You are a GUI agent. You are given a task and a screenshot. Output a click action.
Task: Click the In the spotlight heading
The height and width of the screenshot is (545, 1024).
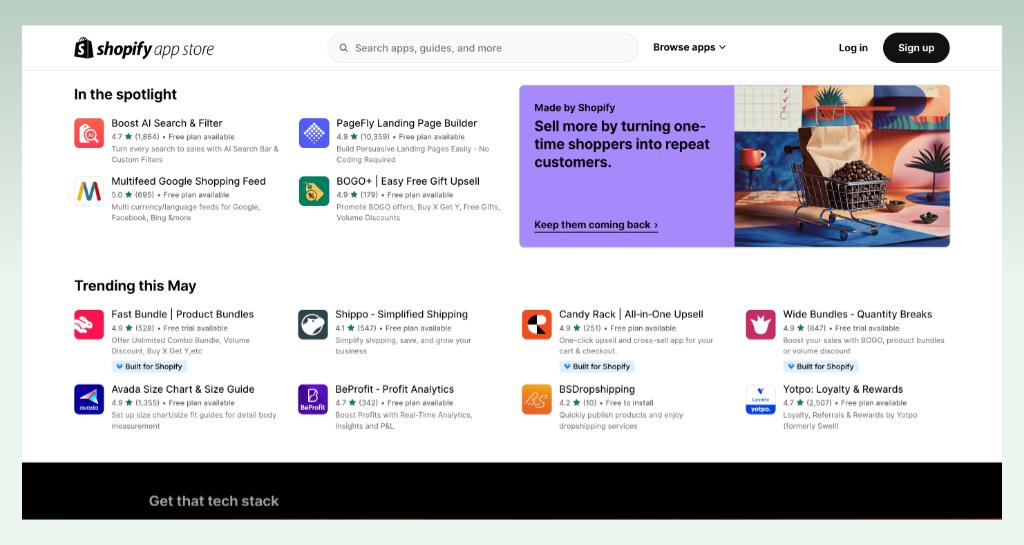coord(125,95)
